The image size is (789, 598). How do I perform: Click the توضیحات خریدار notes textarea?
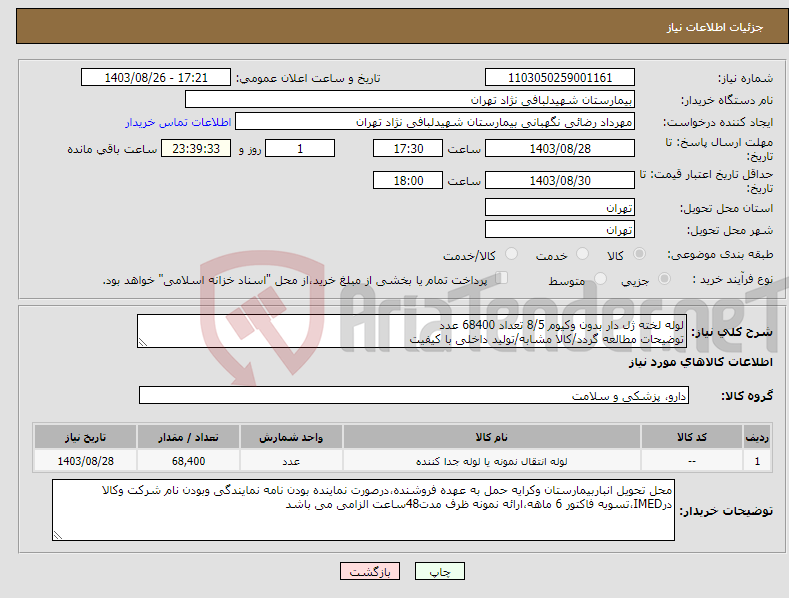(363, 510)
